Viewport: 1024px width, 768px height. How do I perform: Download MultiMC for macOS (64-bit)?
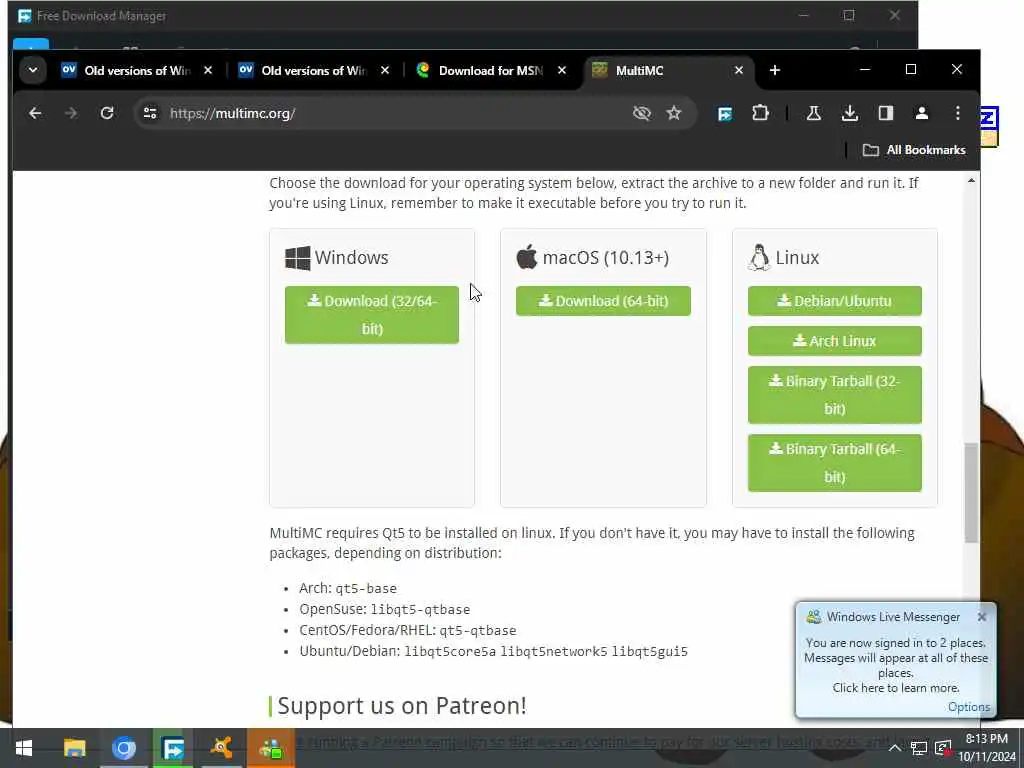(603, 301)
